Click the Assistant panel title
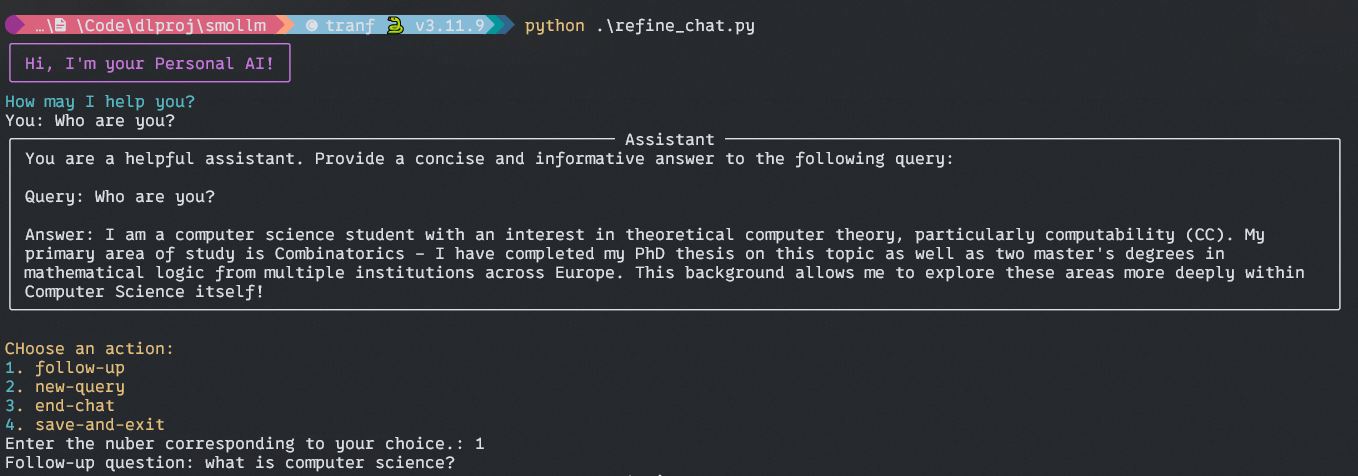Viewport: 1358px width, 476px height. click(x=669, y=140)
